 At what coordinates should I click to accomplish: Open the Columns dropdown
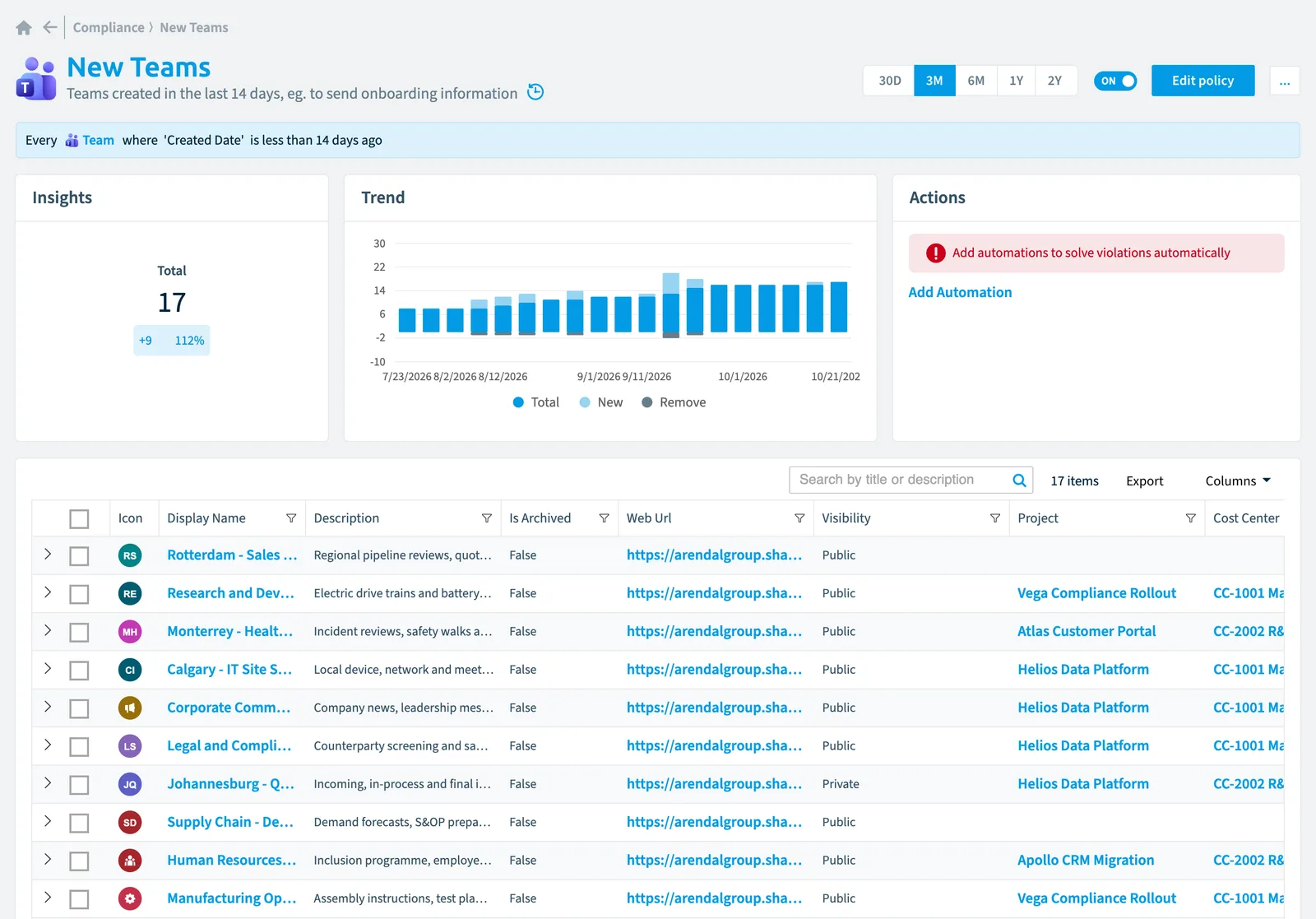click(x=1238, y=481)
